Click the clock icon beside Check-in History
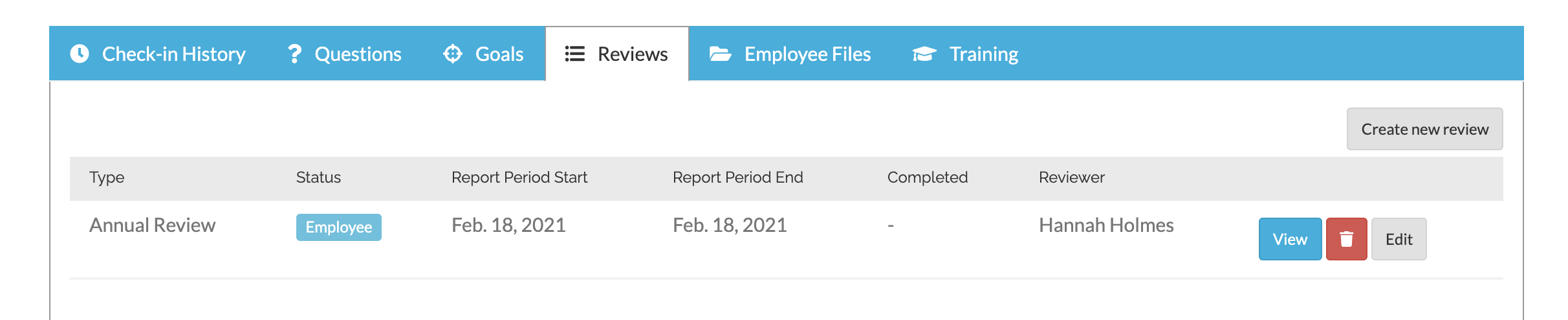This screenshot has width=1568, height=320. (x=80, y=54)
